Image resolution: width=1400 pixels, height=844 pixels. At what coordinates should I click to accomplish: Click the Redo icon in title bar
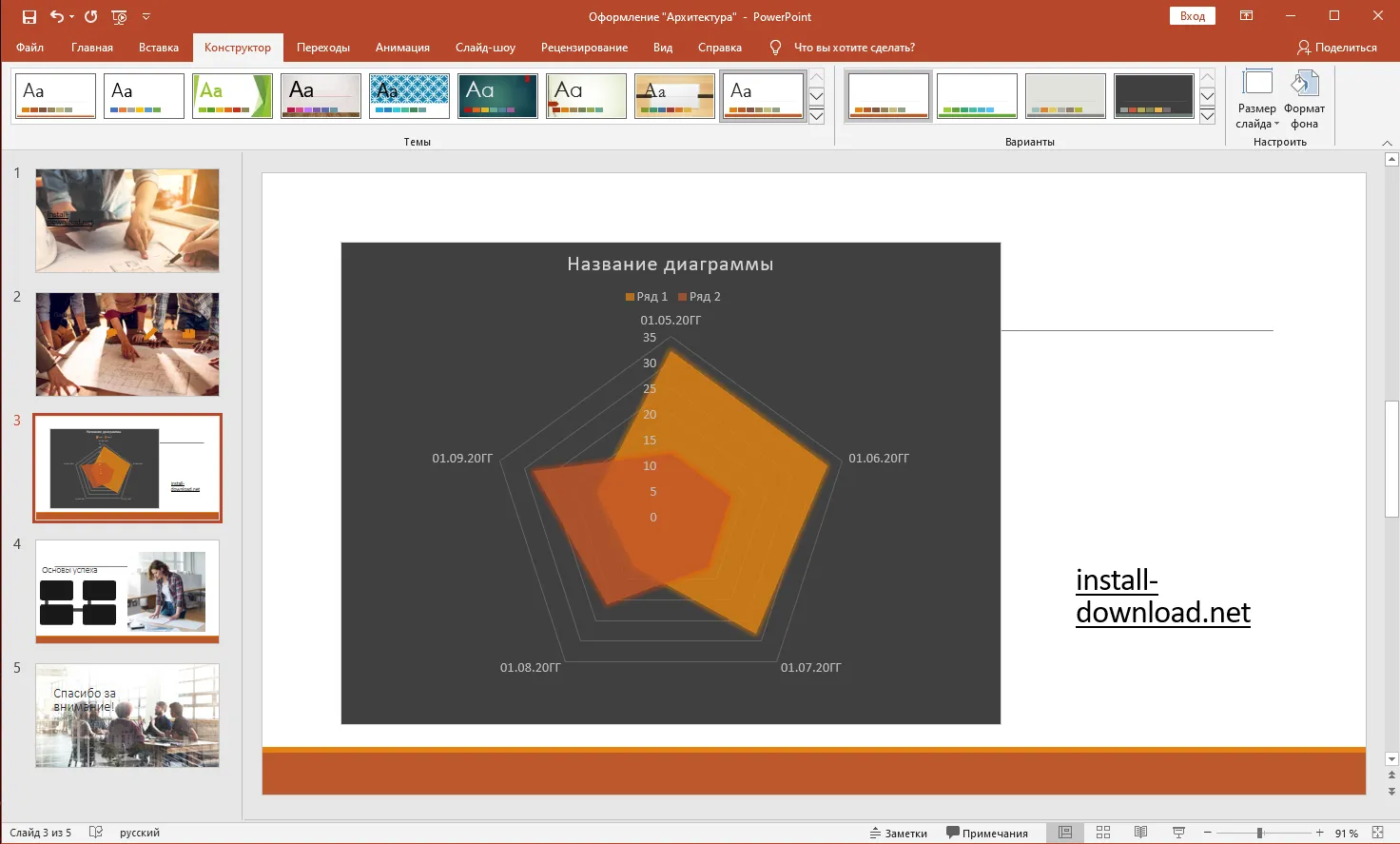tap(91, 17)
